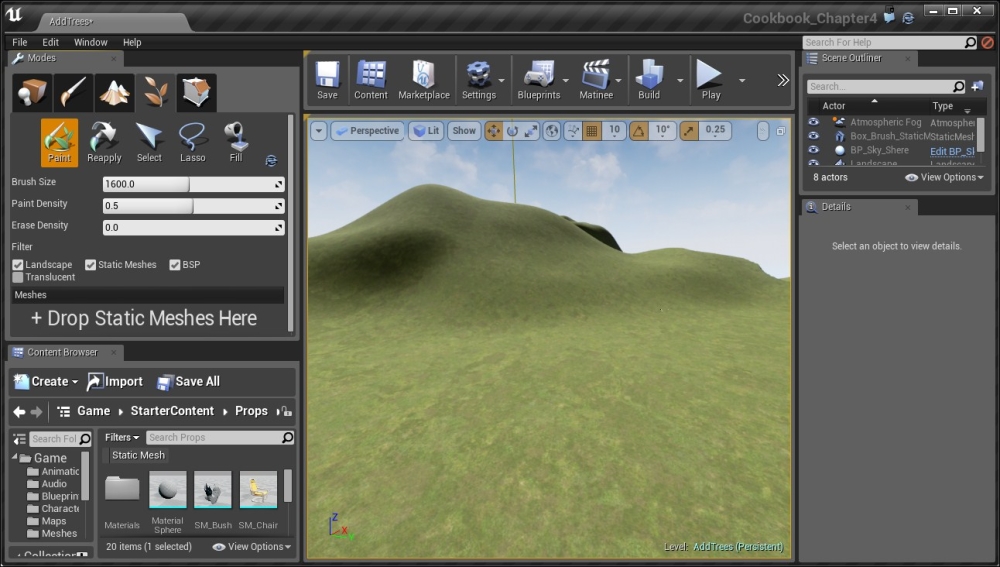The image size is (1000, 567).
Task: Adjust the Brush Size slider
Action: pyautogui.click(x=193, y=184)
